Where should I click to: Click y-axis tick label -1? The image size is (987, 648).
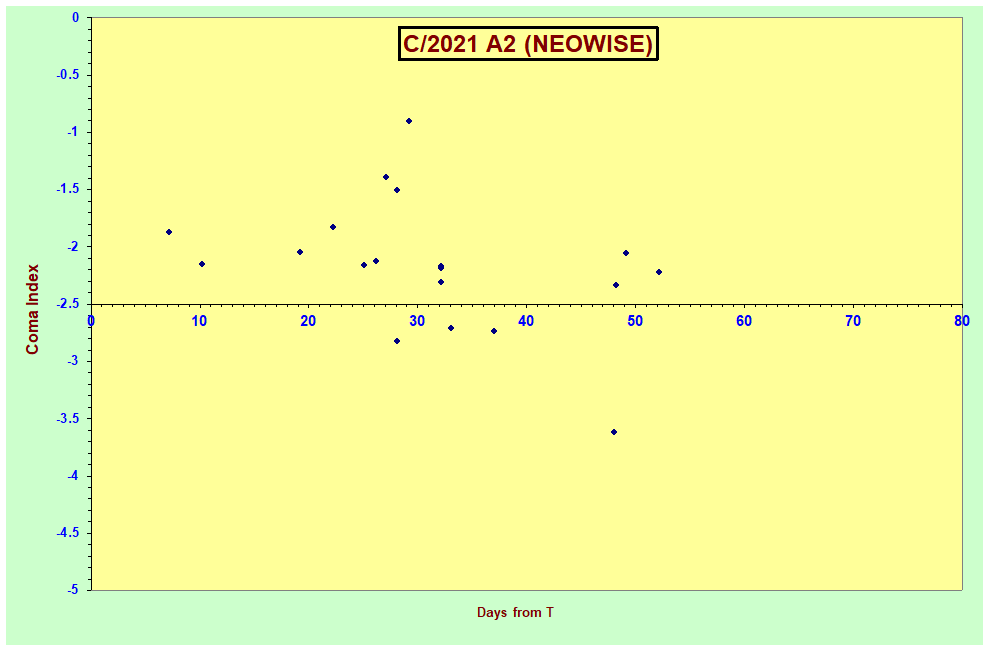pos(73,132)
